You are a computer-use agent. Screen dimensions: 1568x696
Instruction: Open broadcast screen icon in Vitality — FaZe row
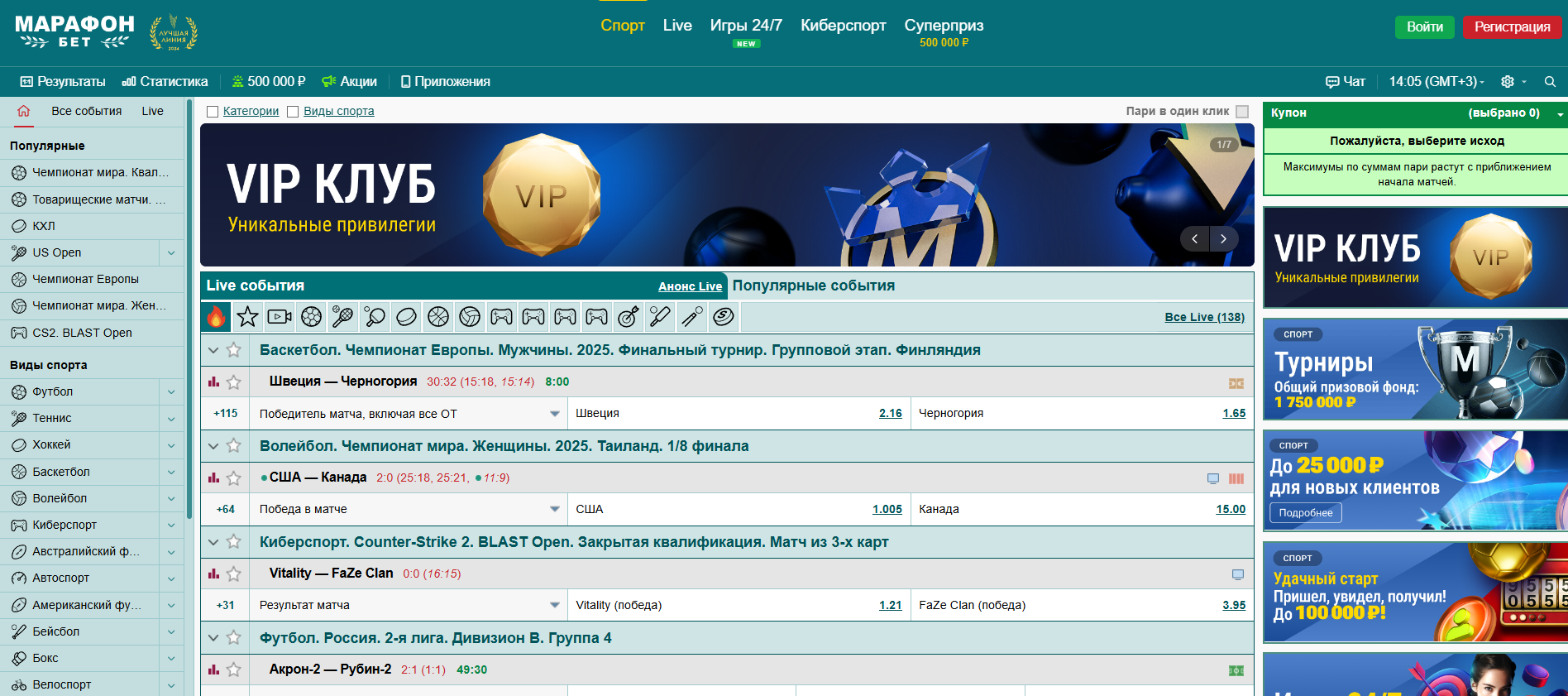click(1238, 574)
